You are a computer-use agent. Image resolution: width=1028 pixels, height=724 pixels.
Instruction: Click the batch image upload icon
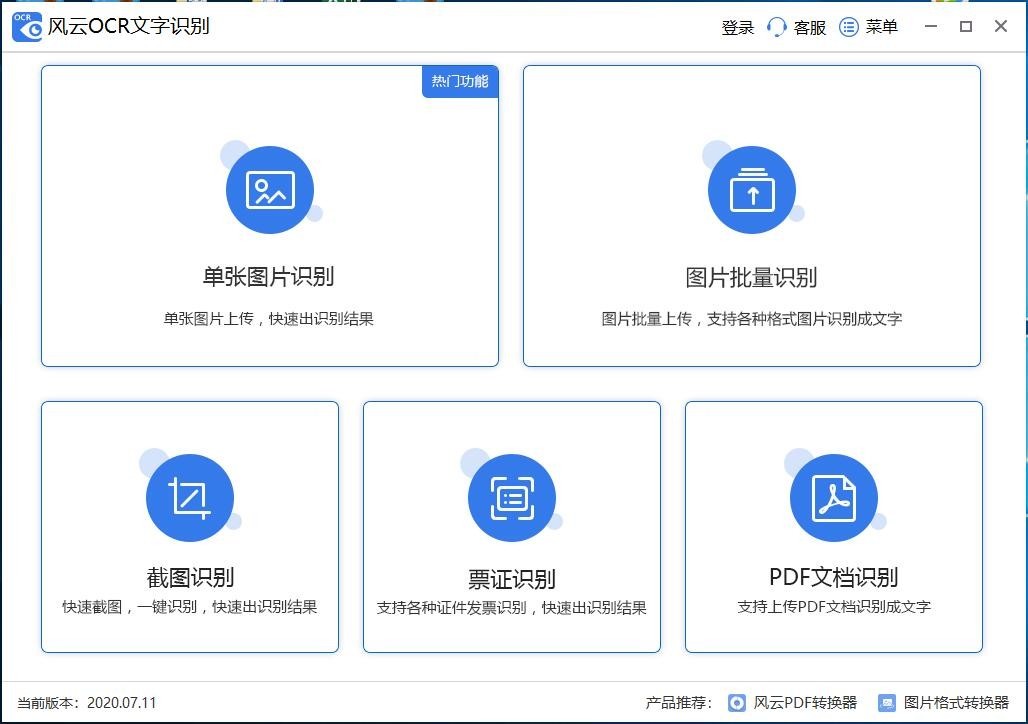tap(752, 190)
